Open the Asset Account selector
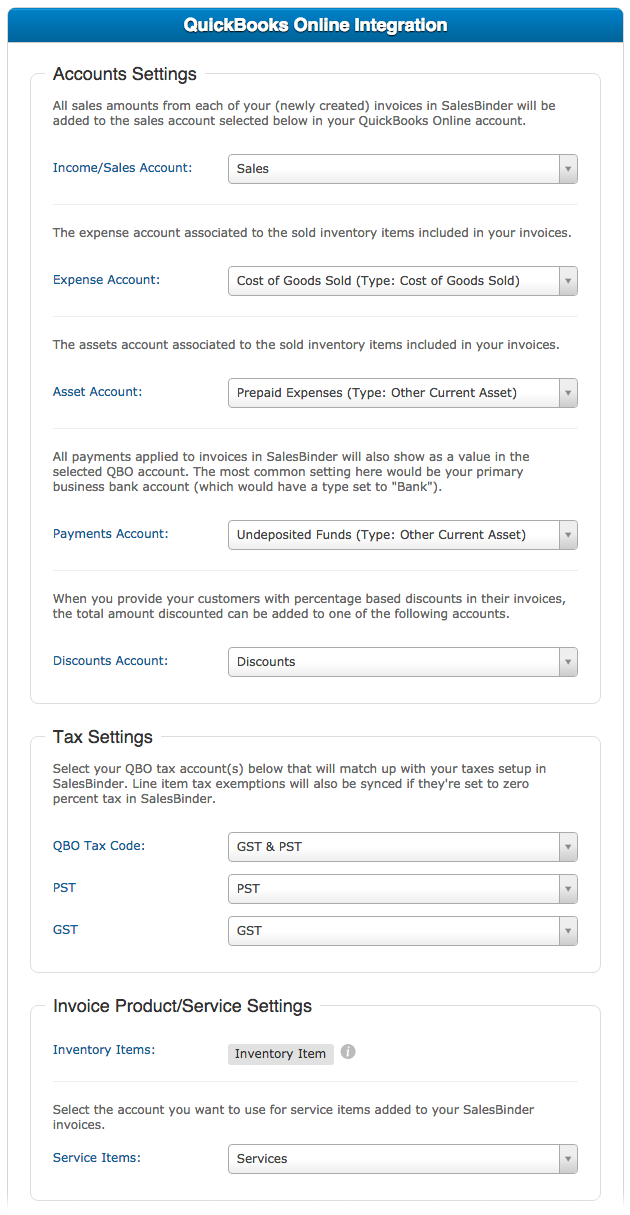The height and width of the screenshot is (1215, 630). (x=402, y=393)
